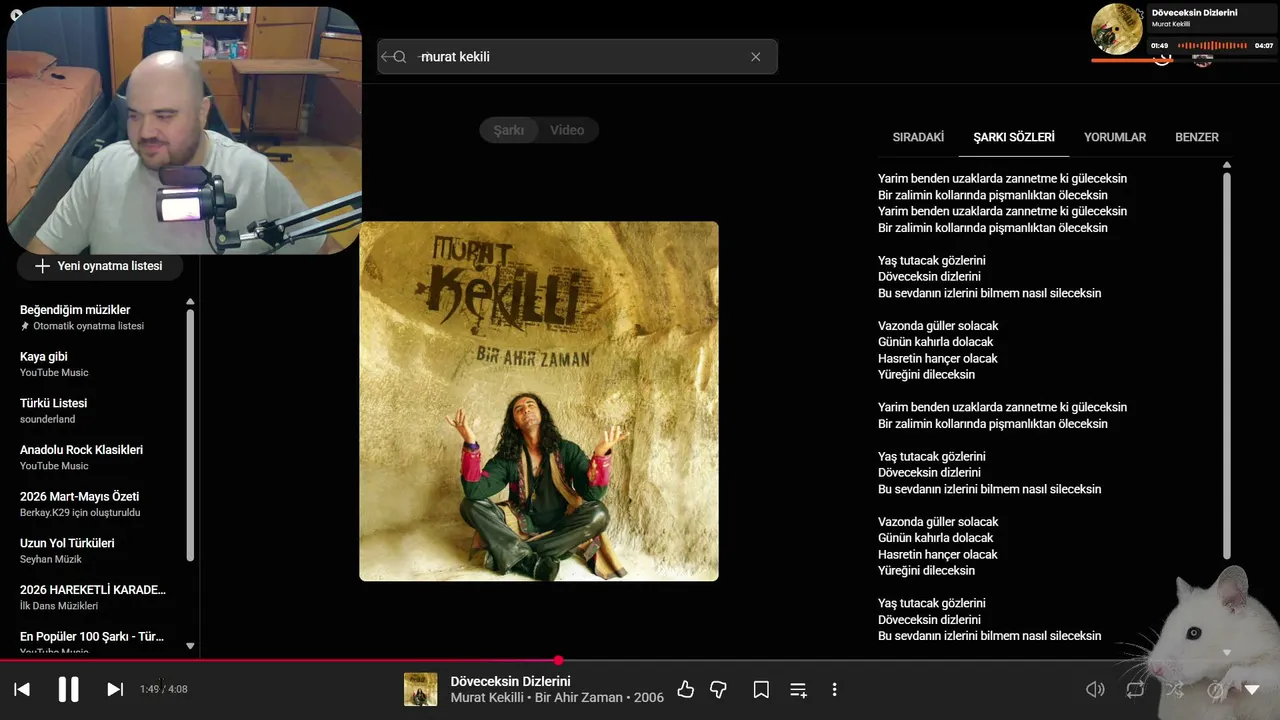1280x720 pixels.
Task: Collapse the player page with down arrow
Action: [x=1252, y=689]
